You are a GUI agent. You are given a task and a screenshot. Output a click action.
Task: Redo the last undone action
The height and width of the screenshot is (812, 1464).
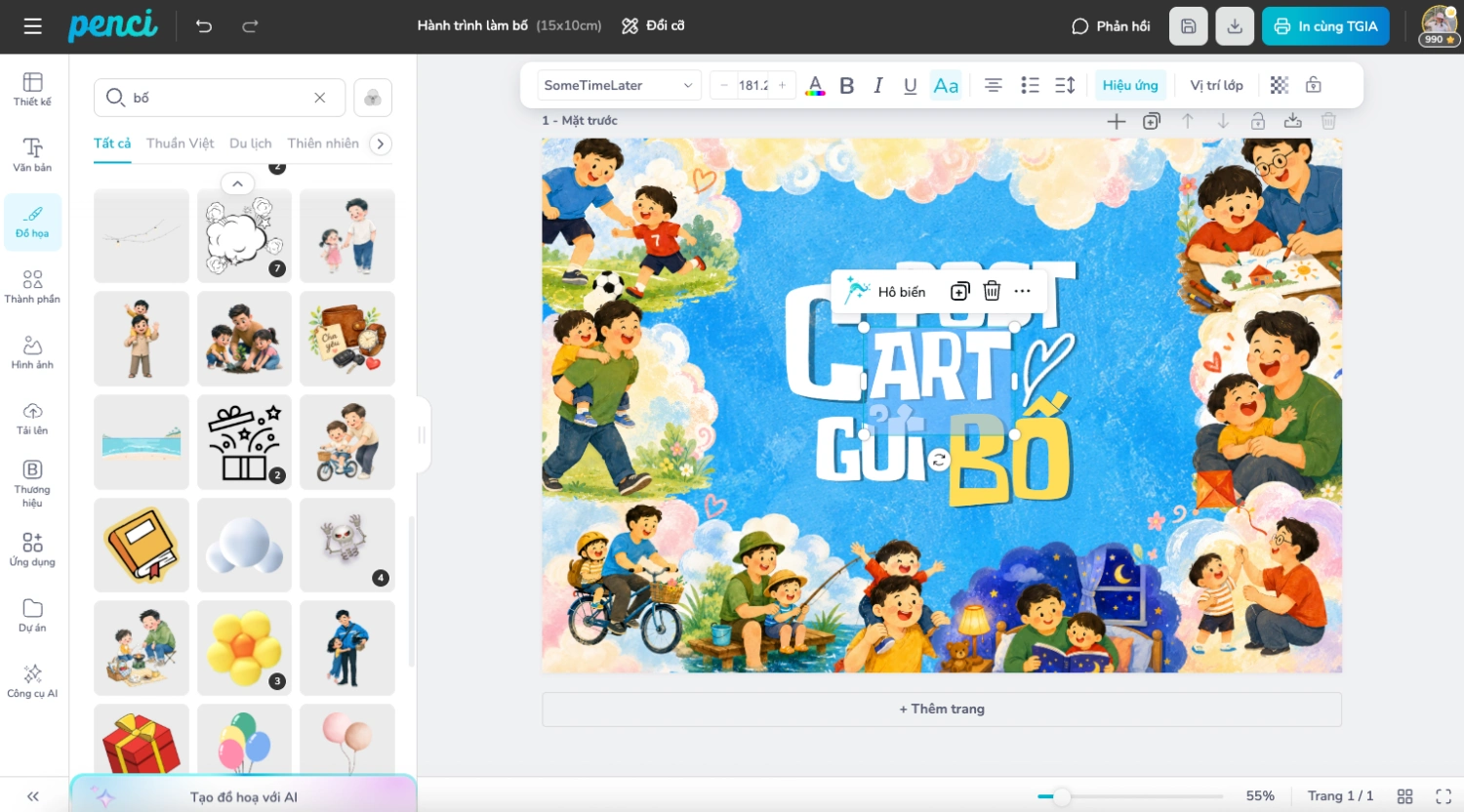click(250, 26)
